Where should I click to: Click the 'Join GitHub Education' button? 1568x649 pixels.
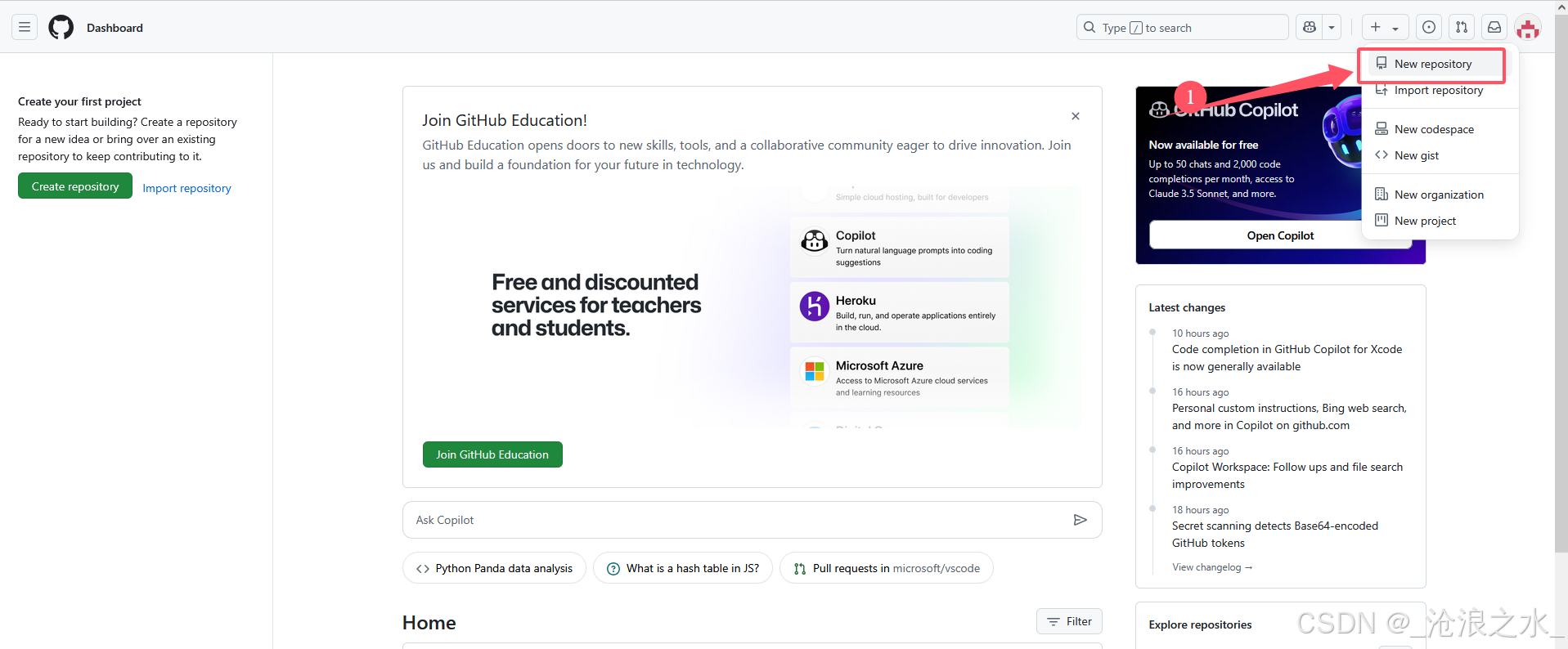click(x=492, y=454)
